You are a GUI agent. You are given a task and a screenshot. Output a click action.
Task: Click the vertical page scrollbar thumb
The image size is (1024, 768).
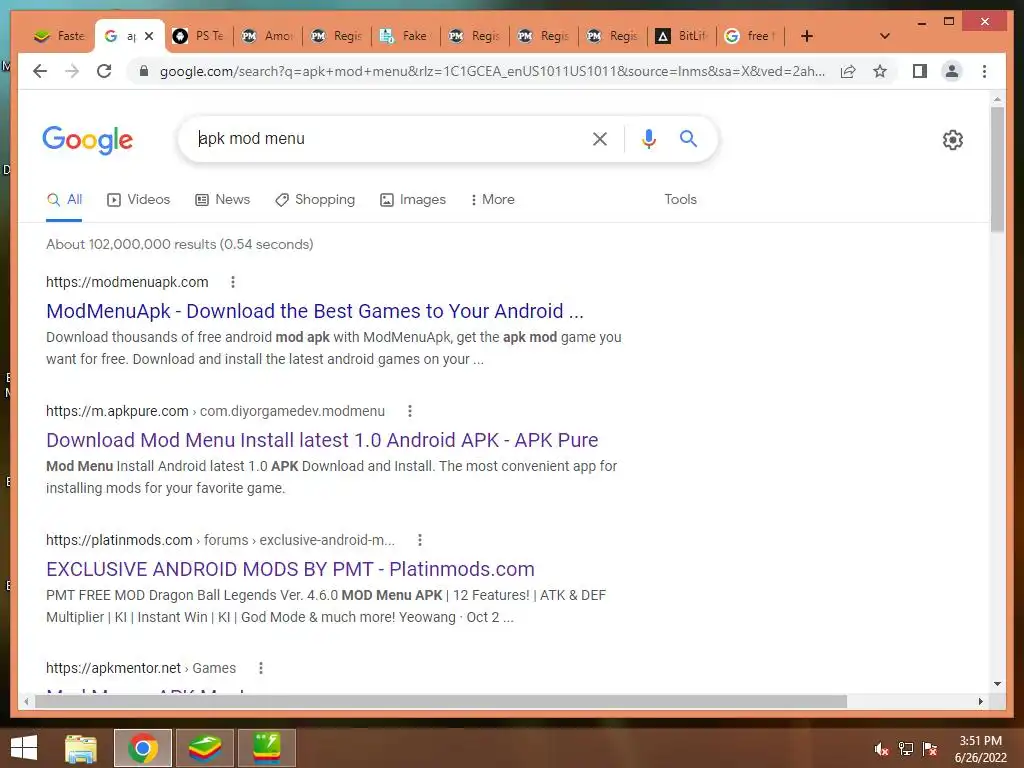pyautogui.click(x=997, y=169)
